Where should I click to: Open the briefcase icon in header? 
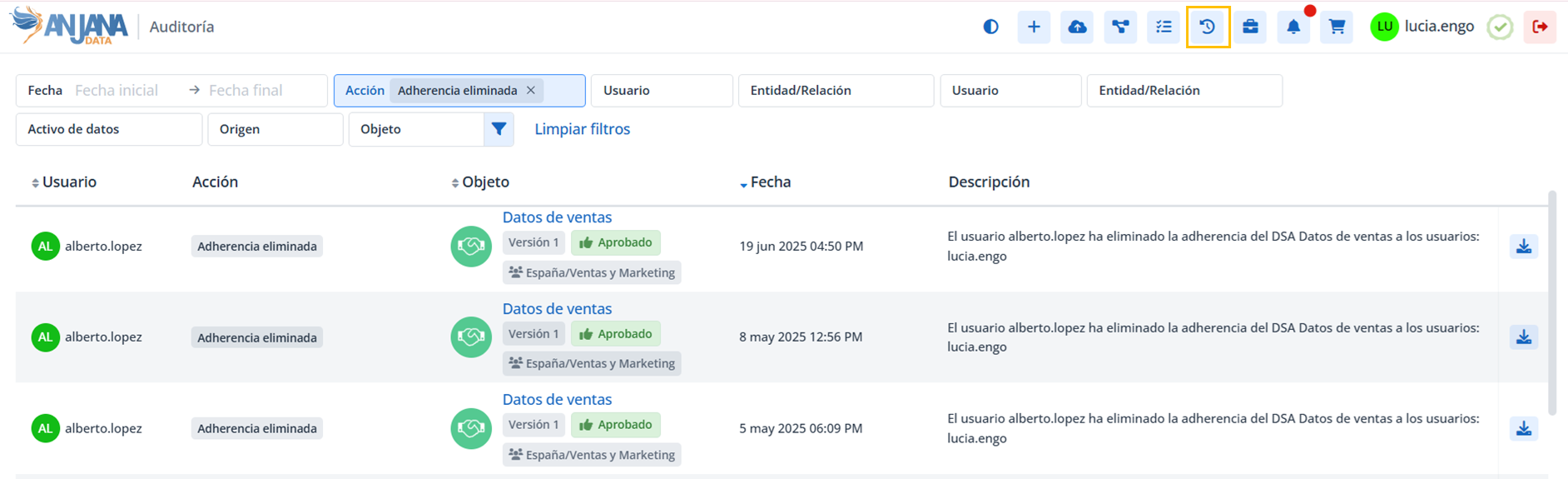[1250, 27]
